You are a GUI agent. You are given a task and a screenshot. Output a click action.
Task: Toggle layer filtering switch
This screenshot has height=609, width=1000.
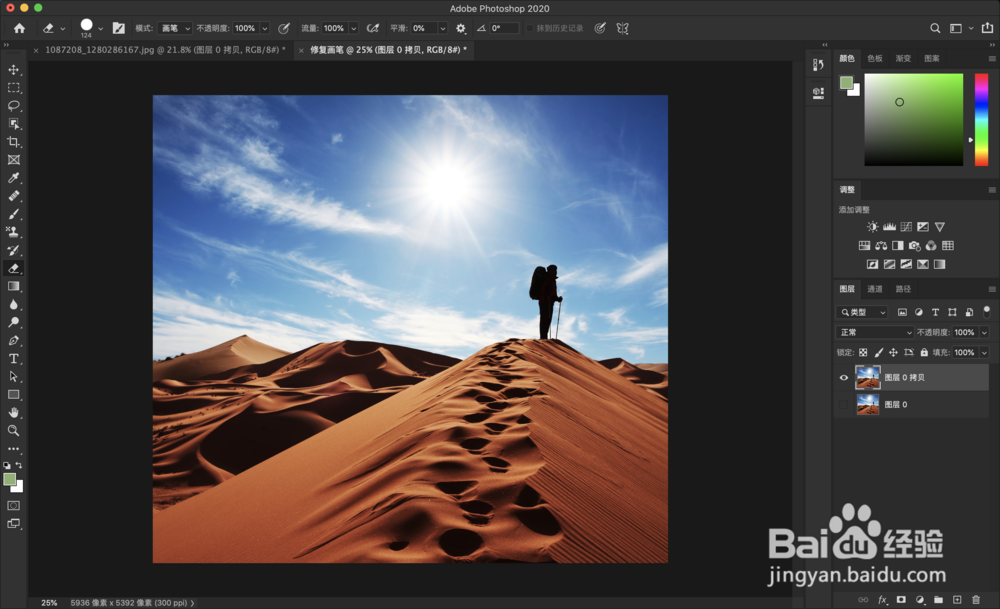987,312
